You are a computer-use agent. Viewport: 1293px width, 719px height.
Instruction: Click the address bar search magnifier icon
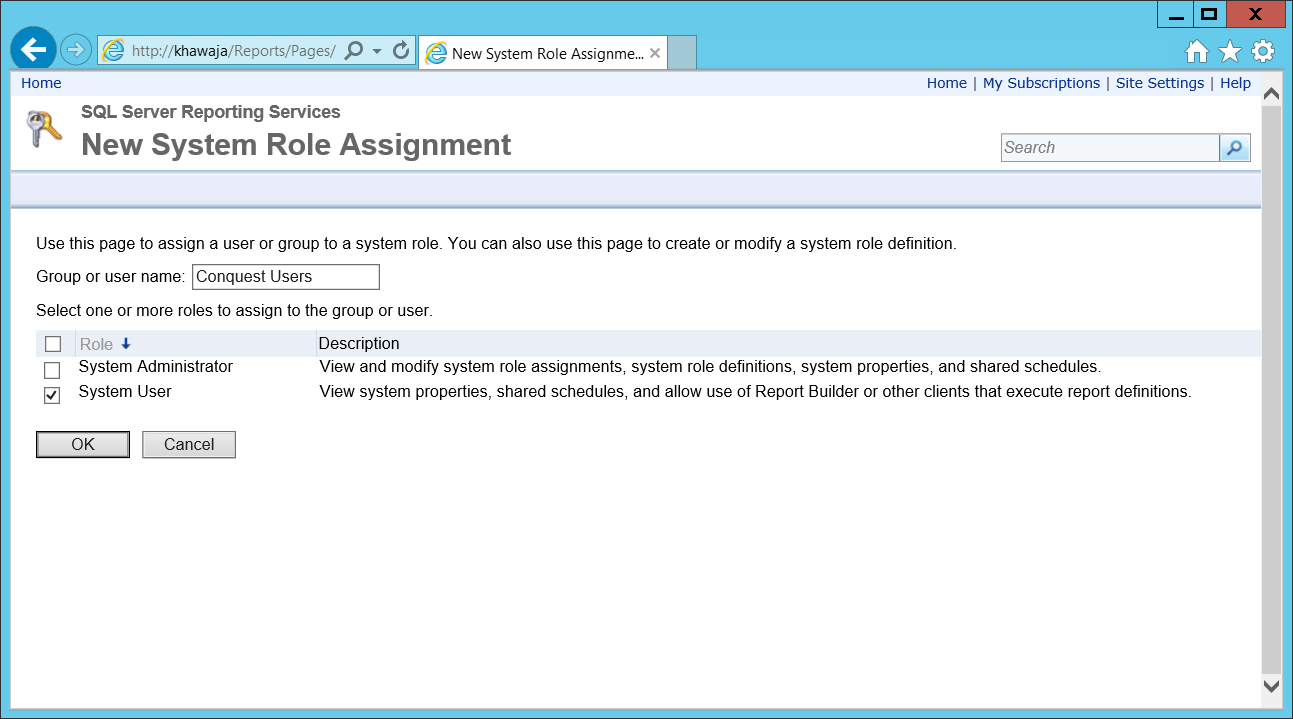(353, 50)
